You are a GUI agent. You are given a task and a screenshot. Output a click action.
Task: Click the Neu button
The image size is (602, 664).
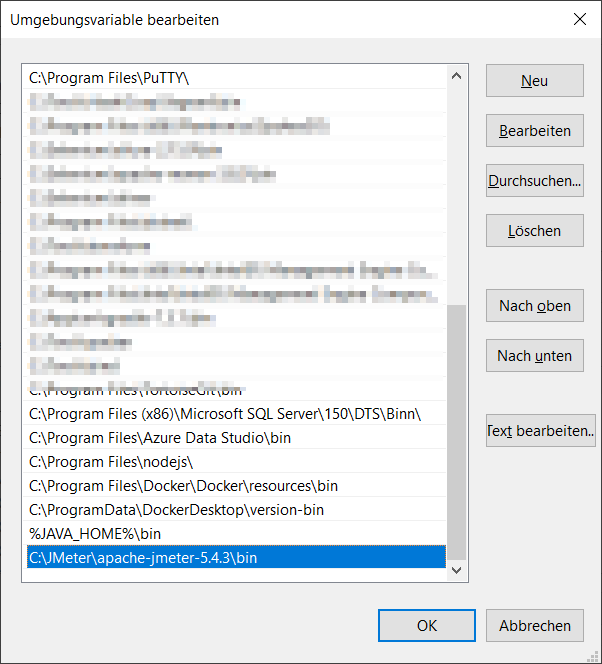click(x=534, y=81)
